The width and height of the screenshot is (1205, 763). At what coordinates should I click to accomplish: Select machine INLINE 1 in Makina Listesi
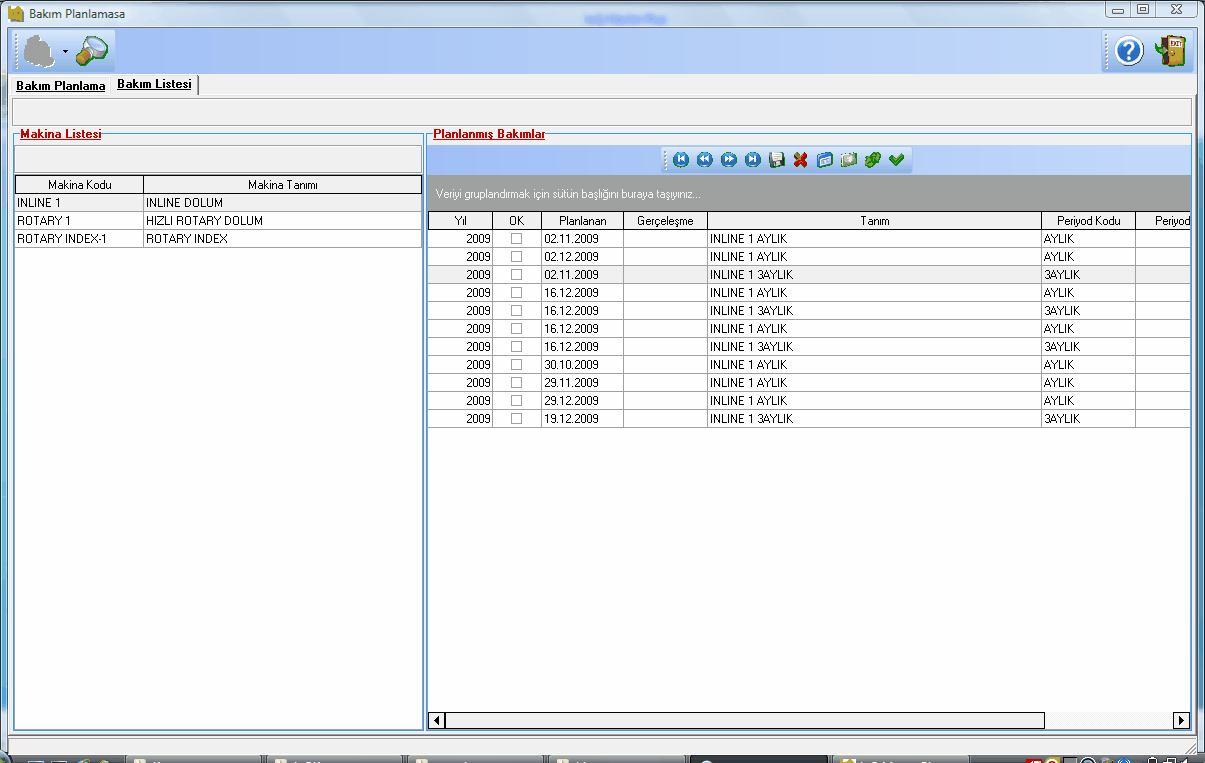[x=79, y=203]
